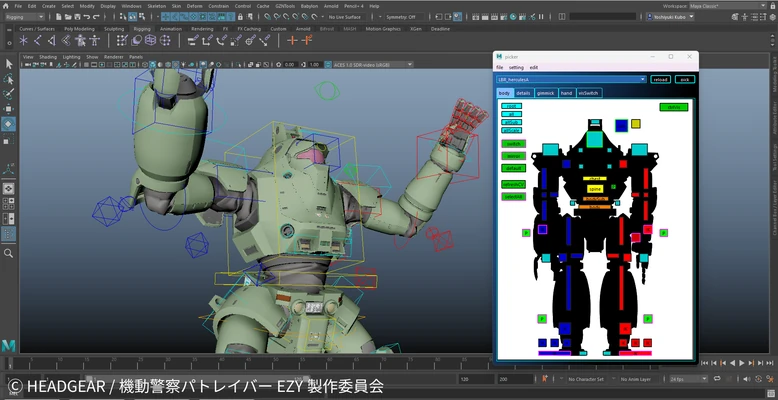Click the Quick Rig character shelf icon
778x400 pixels.
click(80, 41)
